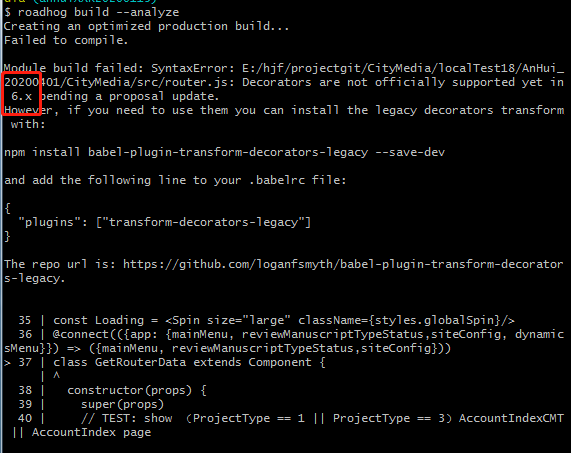Click the 'Failed to compile.' message
Viewport: 571px width, 453px height.
(x=66, y=40)
